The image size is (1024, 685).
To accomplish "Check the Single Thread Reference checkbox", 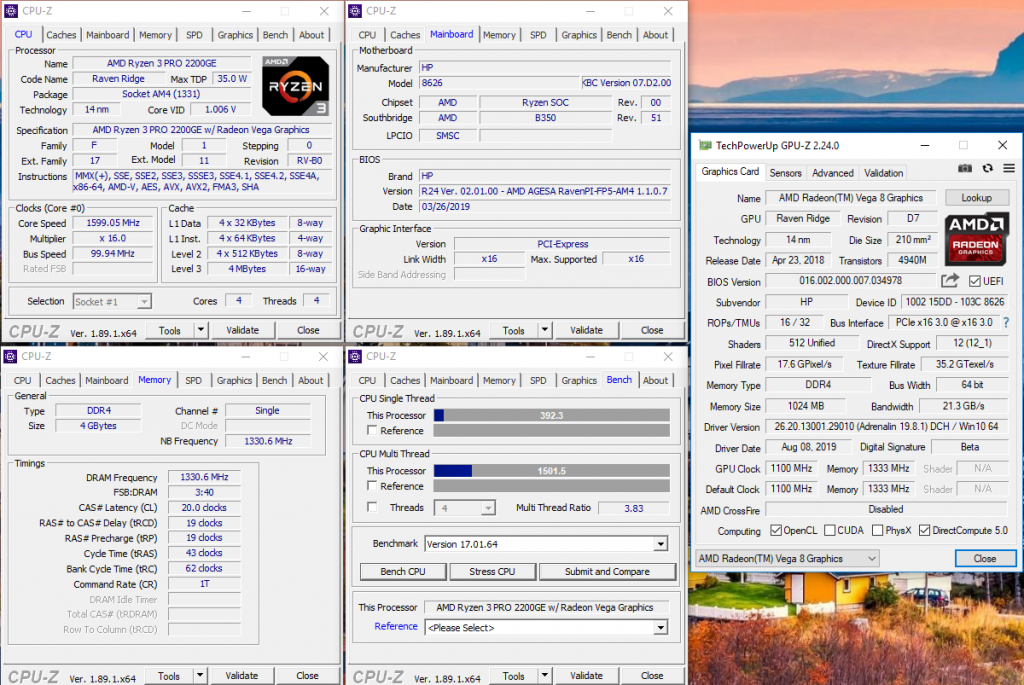I will pos(372,430).
